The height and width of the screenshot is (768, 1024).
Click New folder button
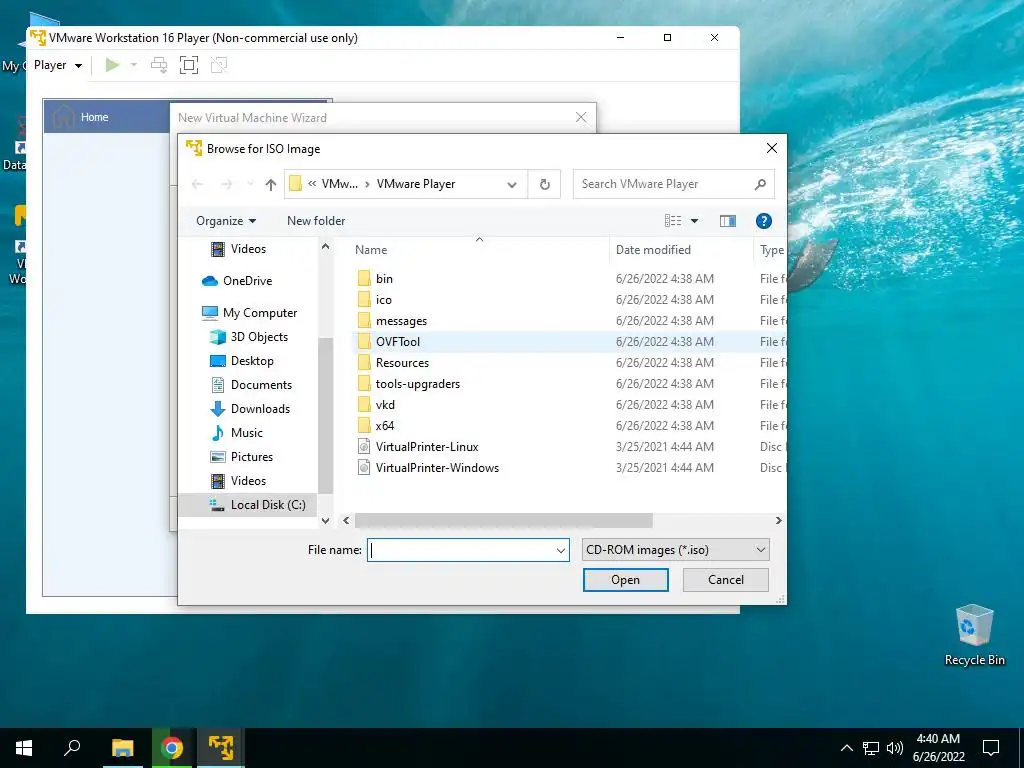316,221
